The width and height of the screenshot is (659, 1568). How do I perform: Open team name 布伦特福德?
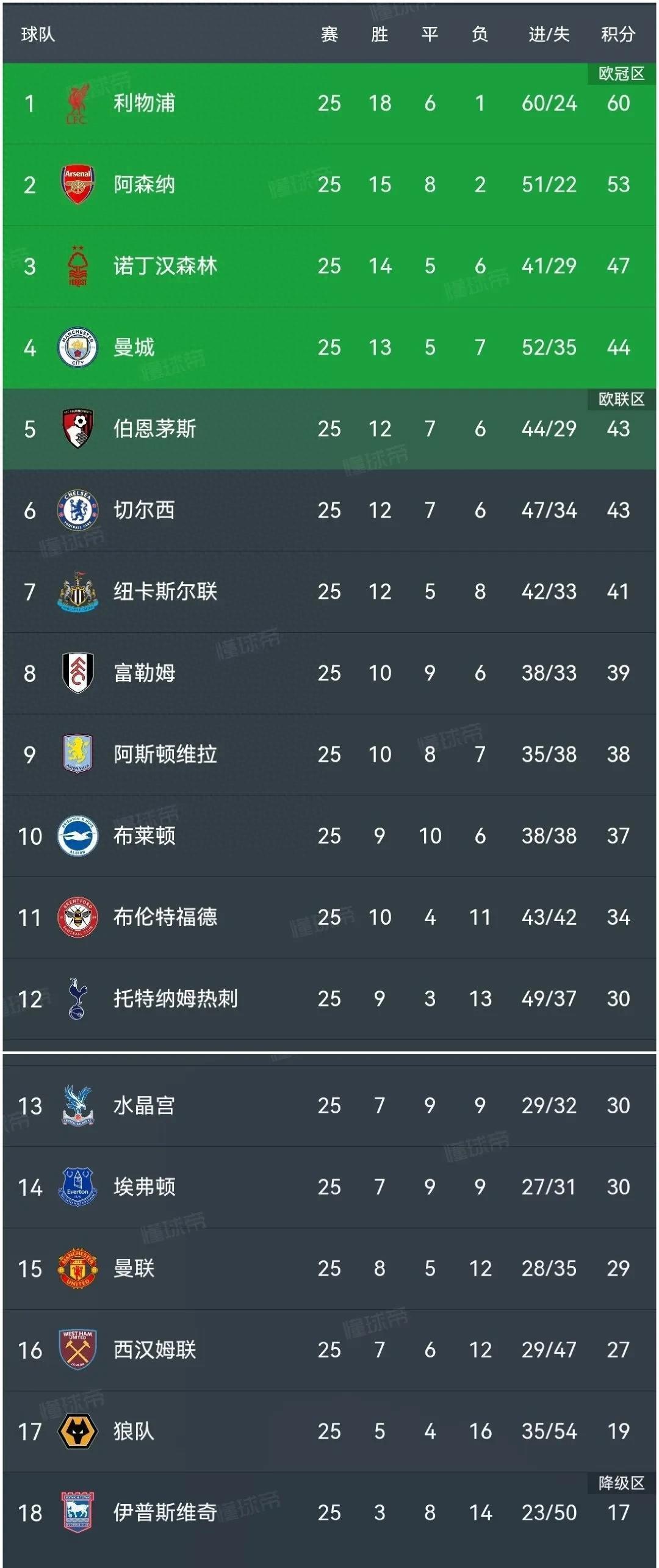pyautogui.click(x=165, y=917)
